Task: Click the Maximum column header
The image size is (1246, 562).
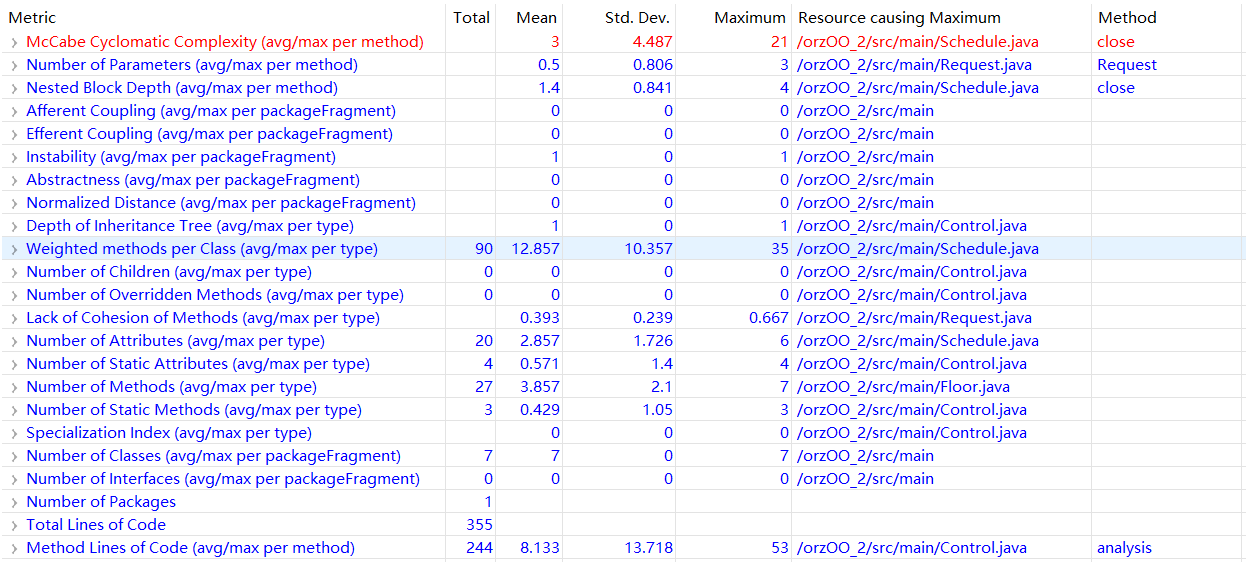Action: coord(750,18)
